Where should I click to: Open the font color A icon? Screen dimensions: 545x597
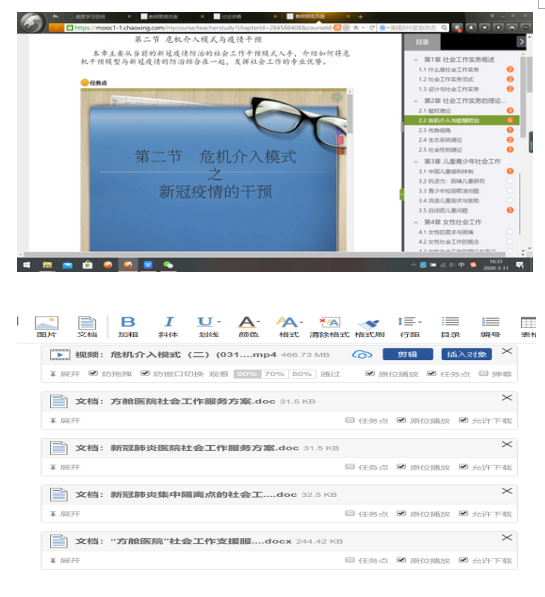click(x=247, y=322)
